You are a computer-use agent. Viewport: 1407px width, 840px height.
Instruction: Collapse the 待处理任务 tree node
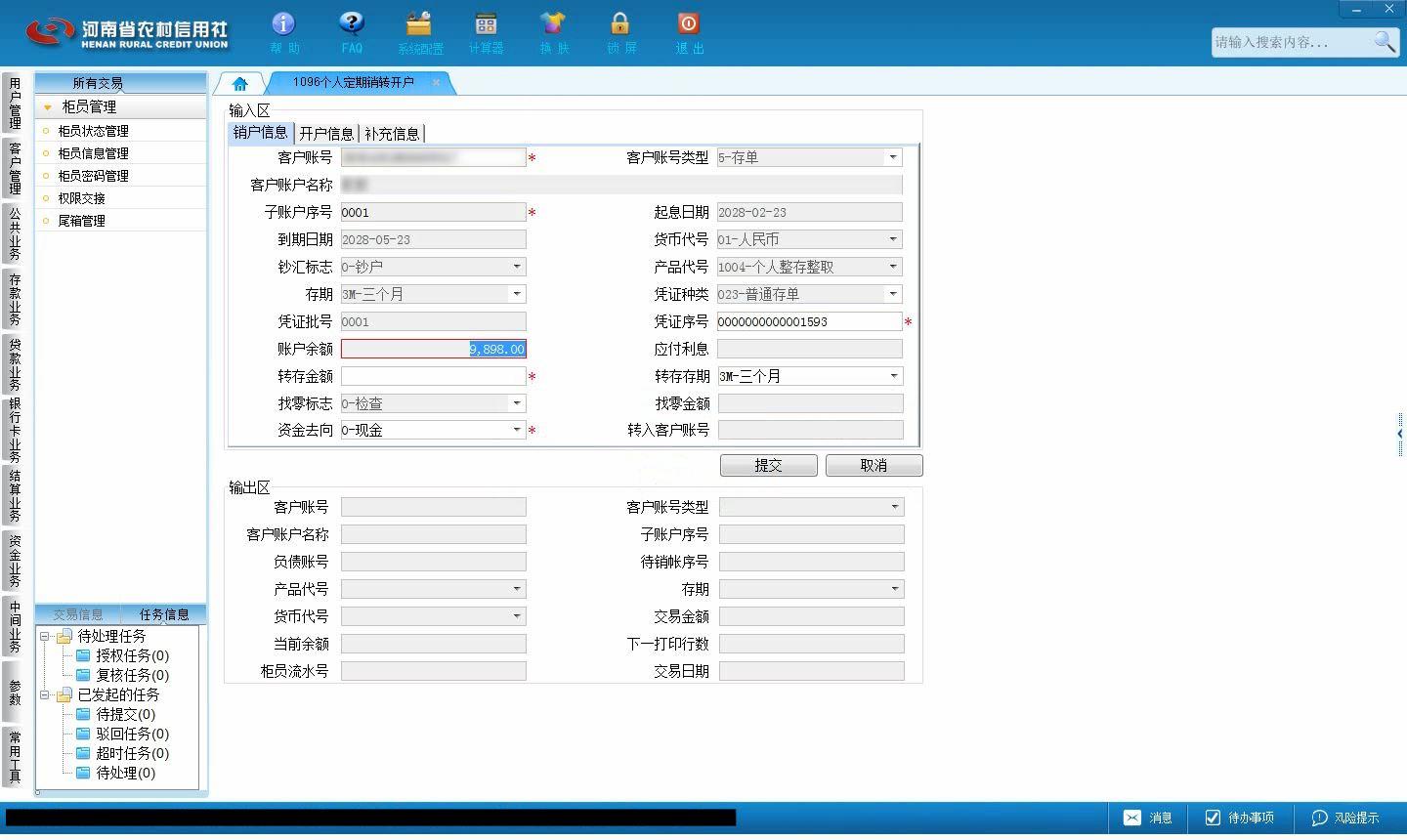coord(44,637)
